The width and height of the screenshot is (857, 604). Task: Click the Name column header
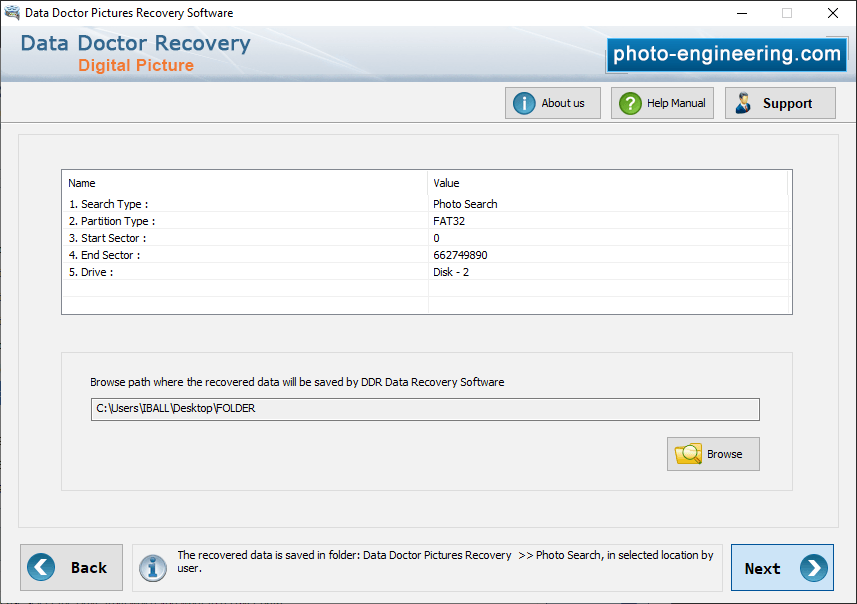point(245,183)
